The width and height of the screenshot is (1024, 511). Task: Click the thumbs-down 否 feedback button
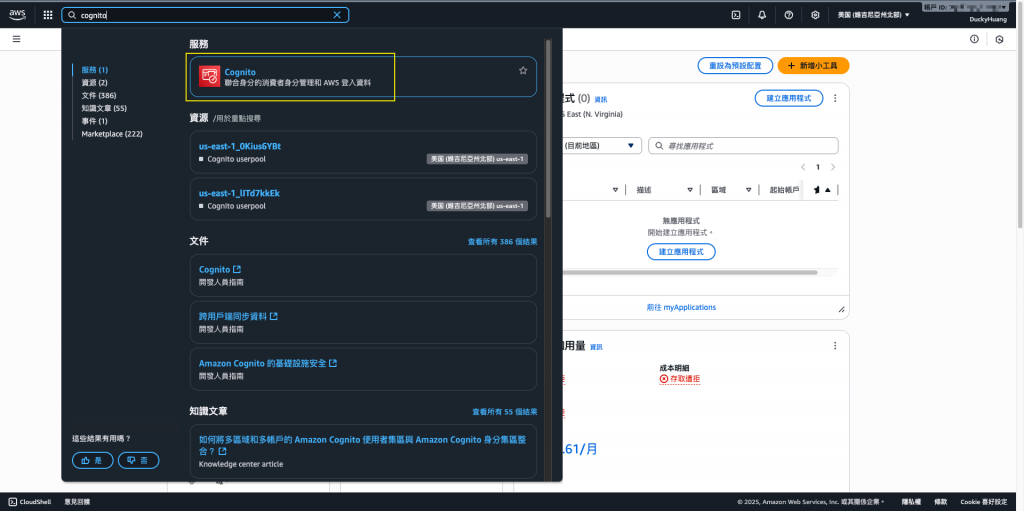(x=138, y=460)
